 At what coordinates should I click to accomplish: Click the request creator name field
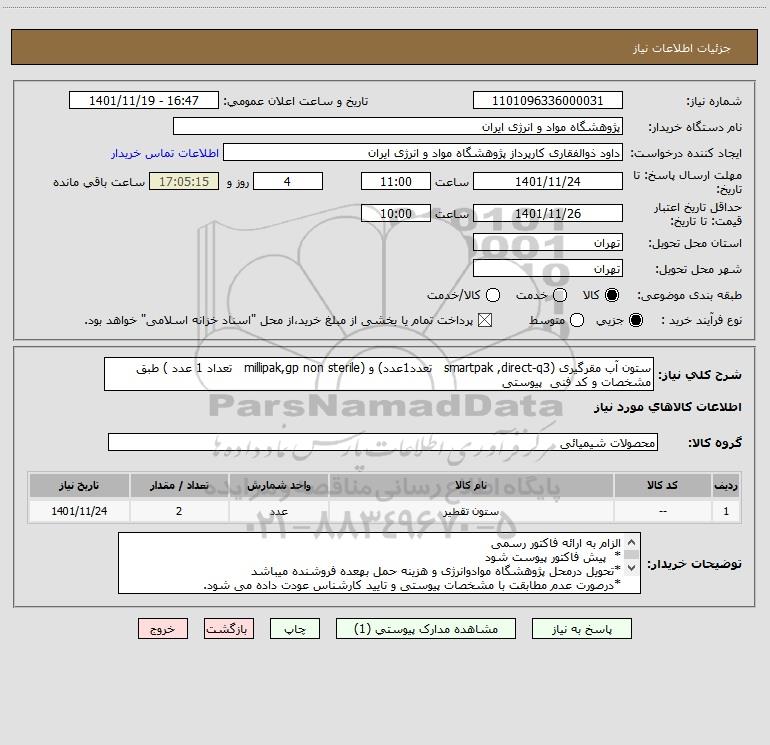423,153
